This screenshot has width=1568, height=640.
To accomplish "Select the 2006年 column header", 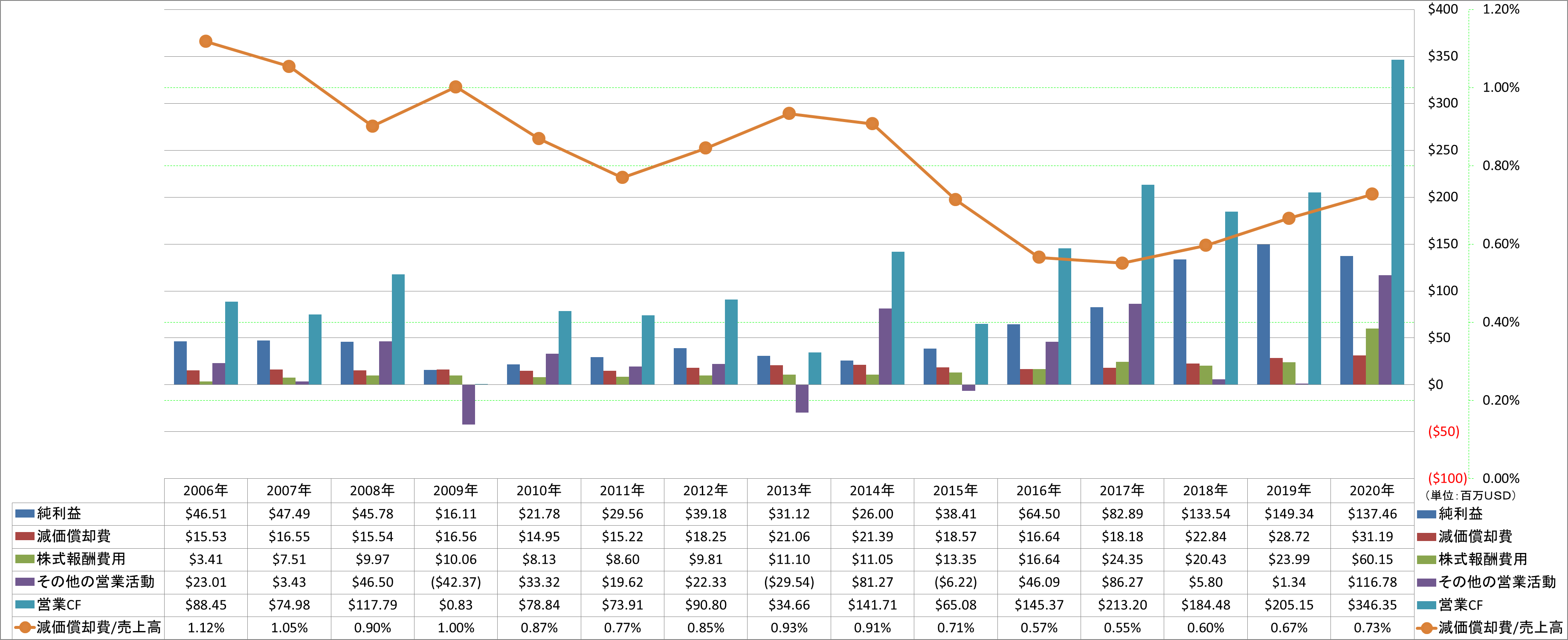I will click(x=206, y=490).
